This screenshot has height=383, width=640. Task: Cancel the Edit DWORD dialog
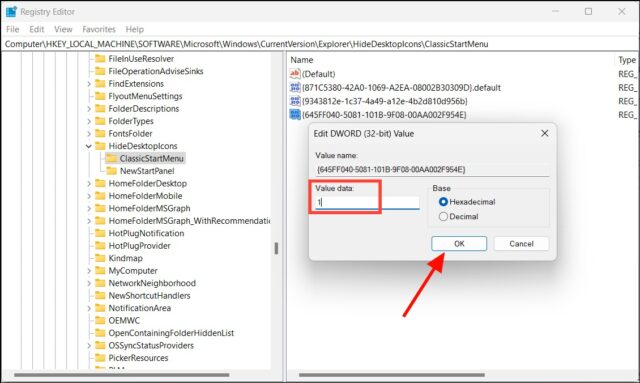click(521, 244)
